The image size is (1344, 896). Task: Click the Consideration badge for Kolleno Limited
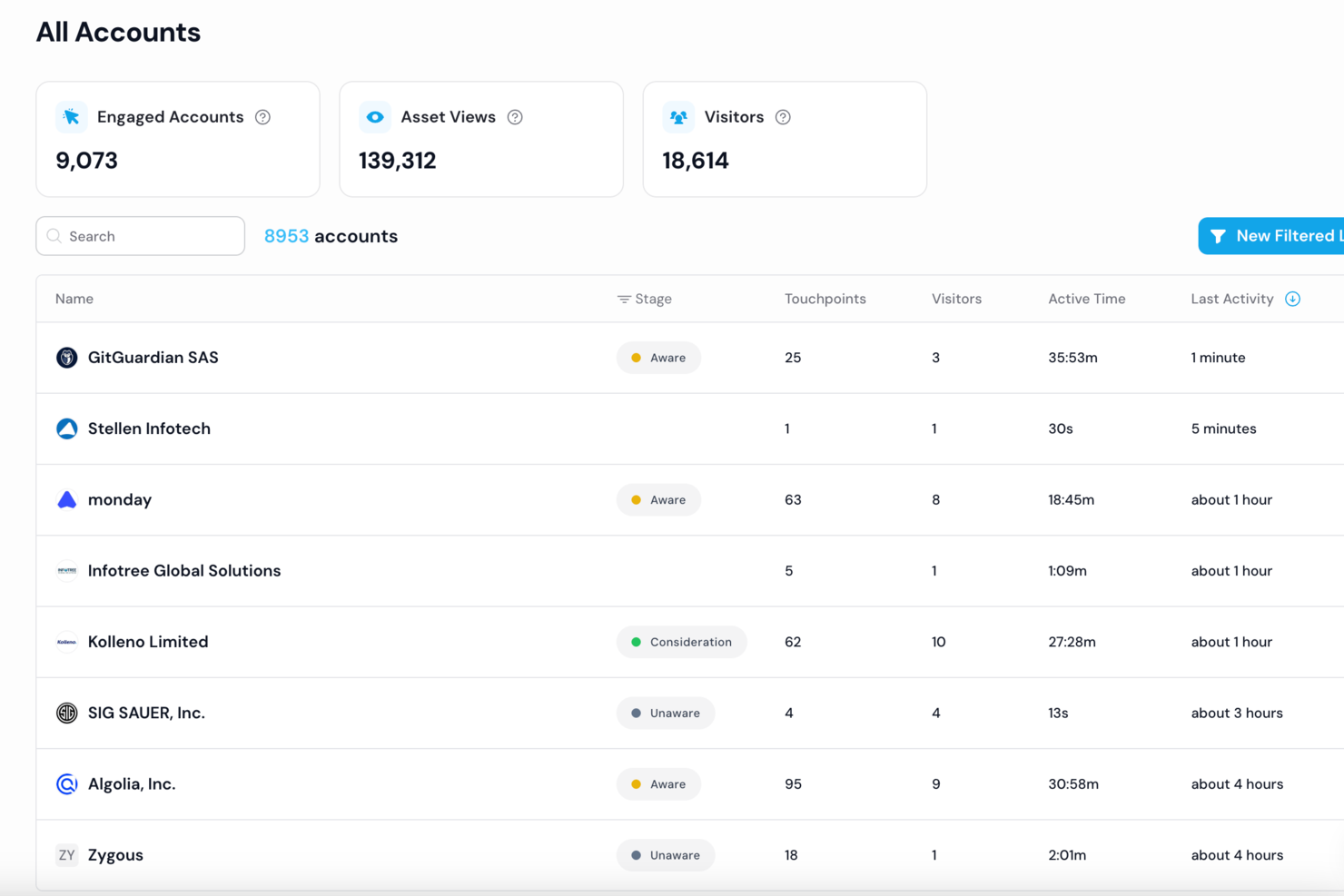(x=681, y=642)
